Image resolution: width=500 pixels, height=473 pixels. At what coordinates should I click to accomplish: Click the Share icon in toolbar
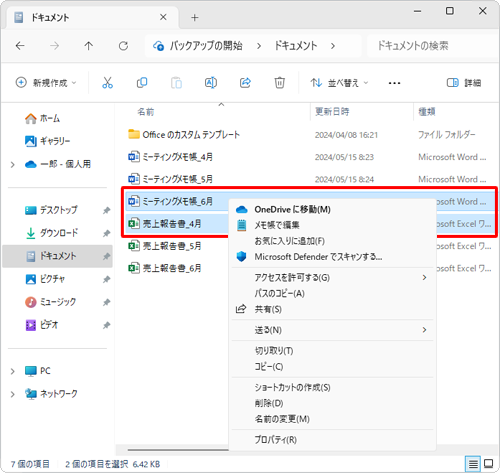(245, 83)
